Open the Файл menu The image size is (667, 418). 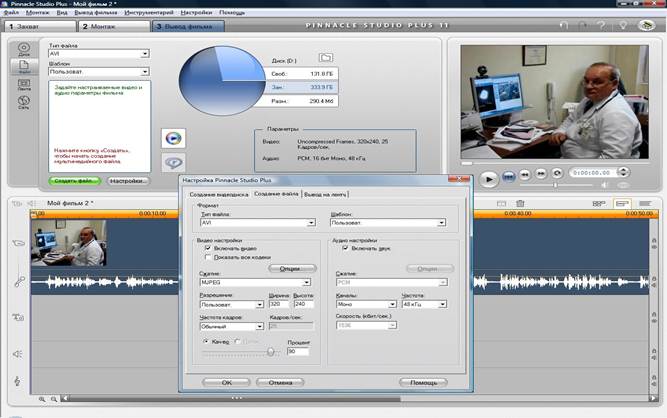tap(11, 13)
